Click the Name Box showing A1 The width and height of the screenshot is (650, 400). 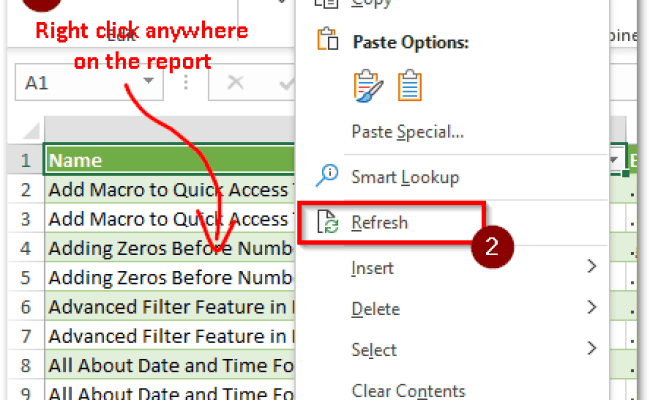(x=89, y=82)
